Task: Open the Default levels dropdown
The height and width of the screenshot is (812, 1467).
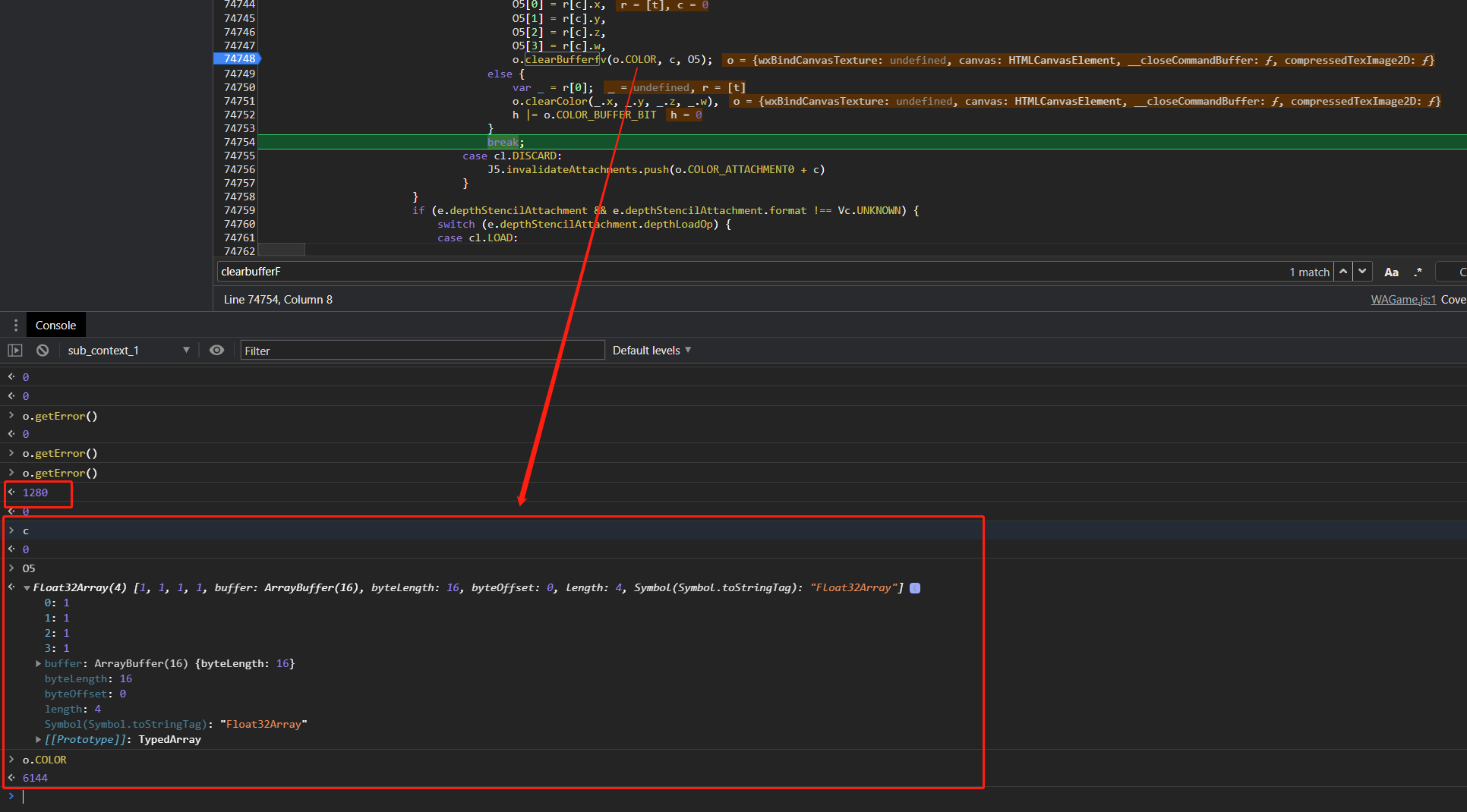Action: tap(650, 350)
